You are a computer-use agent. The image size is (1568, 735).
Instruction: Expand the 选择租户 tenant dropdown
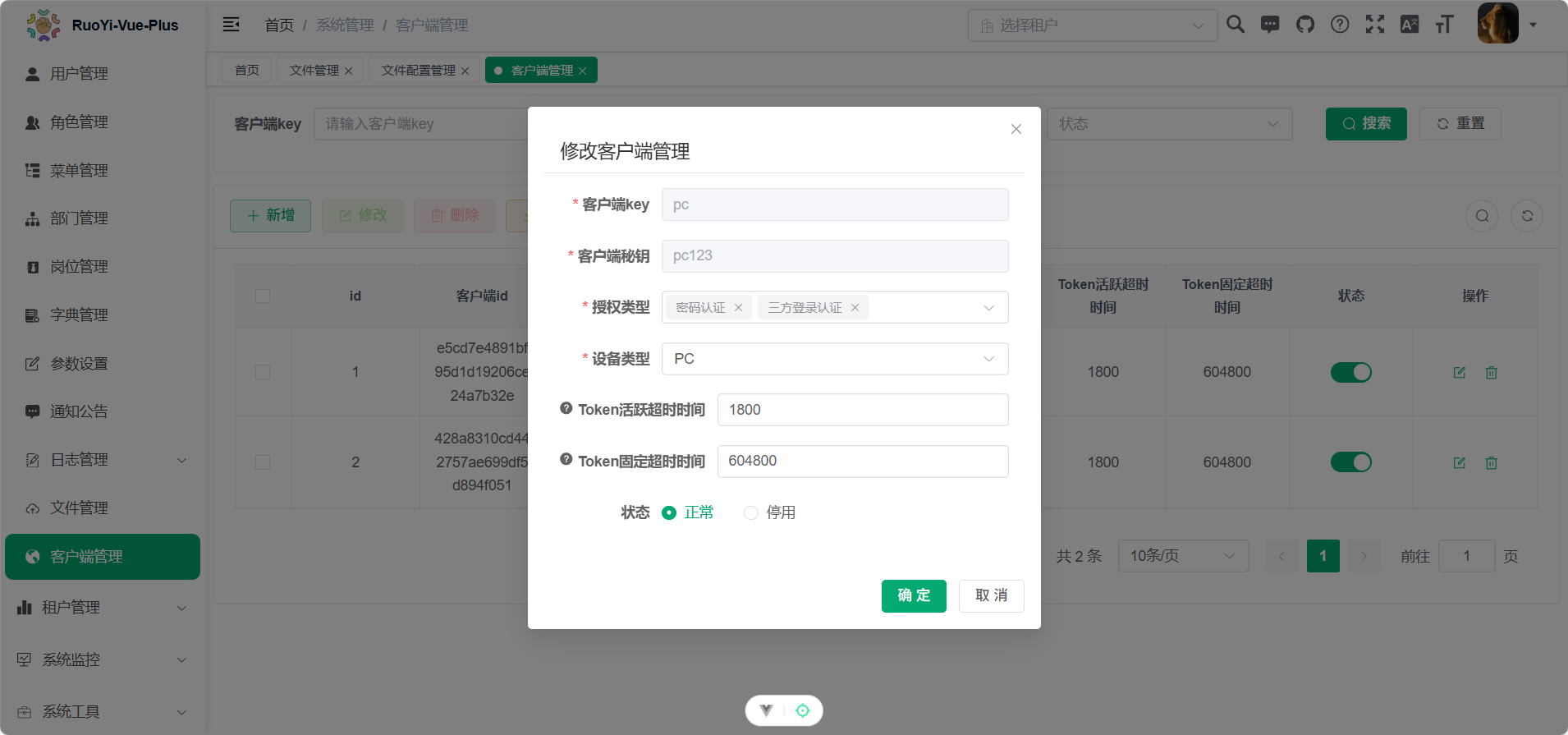coord(1092,25)
